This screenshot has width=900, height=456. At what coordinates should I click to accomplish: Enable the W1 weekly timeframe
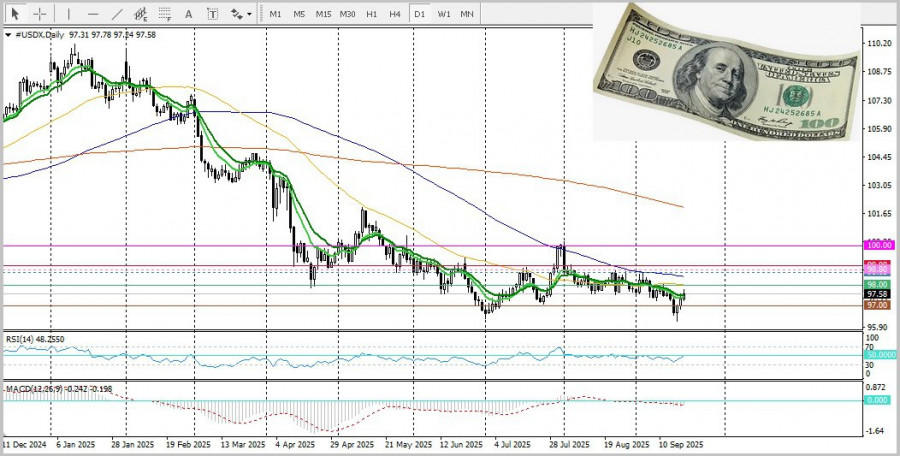[443, 14]
